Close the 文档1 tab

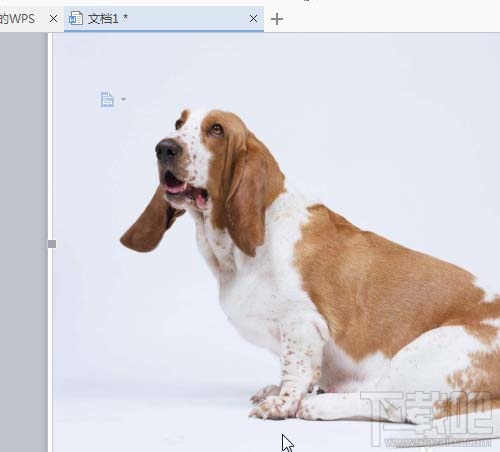tap(253, 19)
